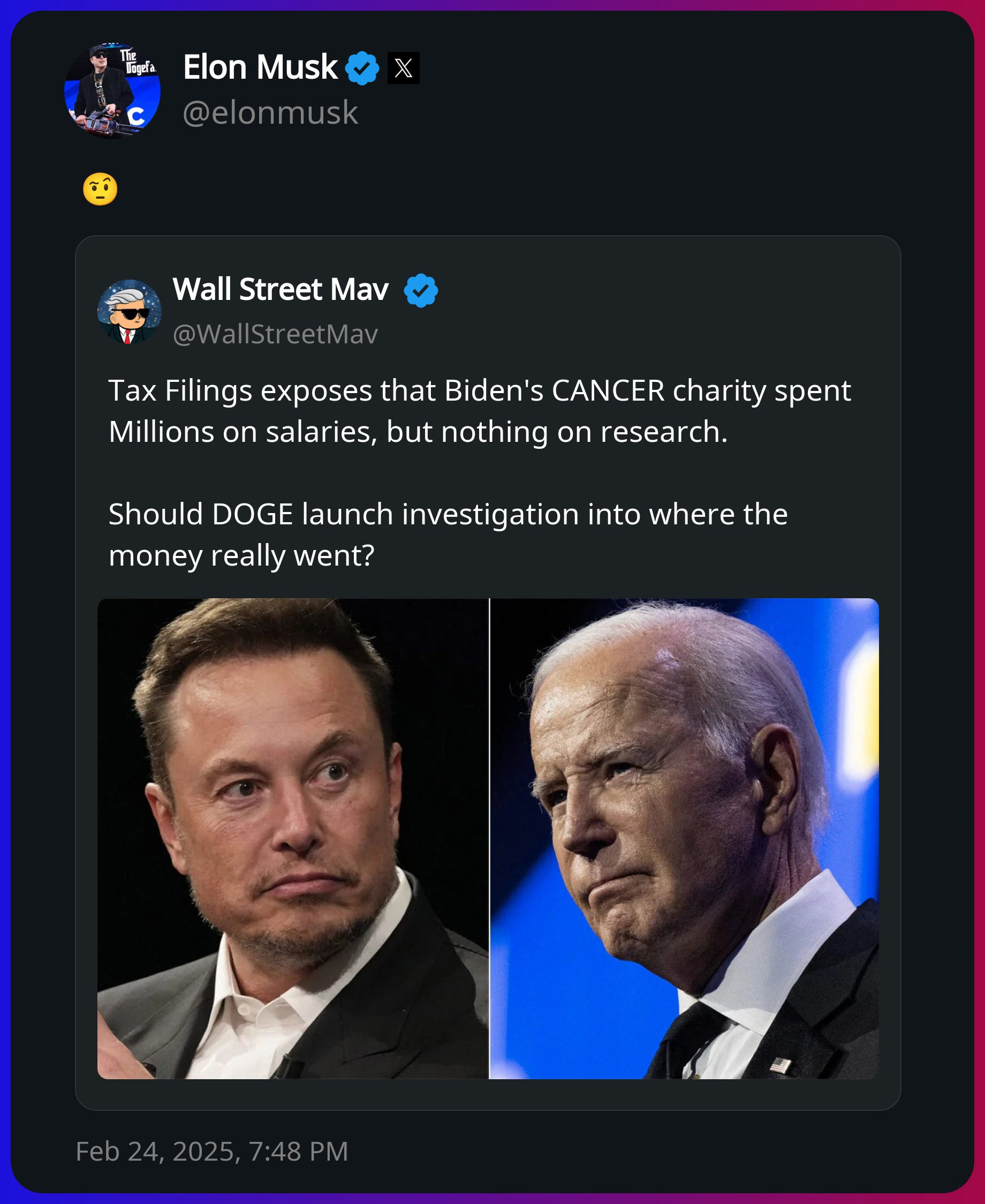Click the word "research" in quoted text
Screen dimensions: 985x1204
(660, 432)
